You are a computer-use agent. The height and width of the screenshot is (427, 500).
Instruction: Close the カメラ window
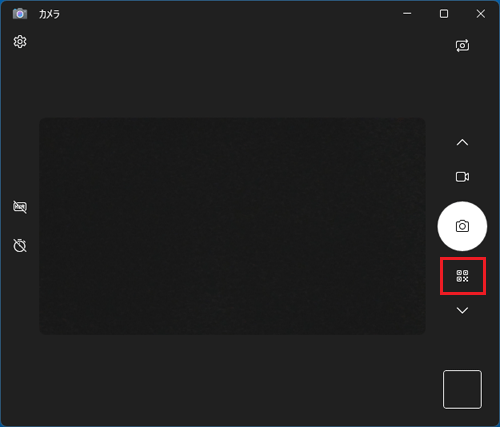point(481,14)
